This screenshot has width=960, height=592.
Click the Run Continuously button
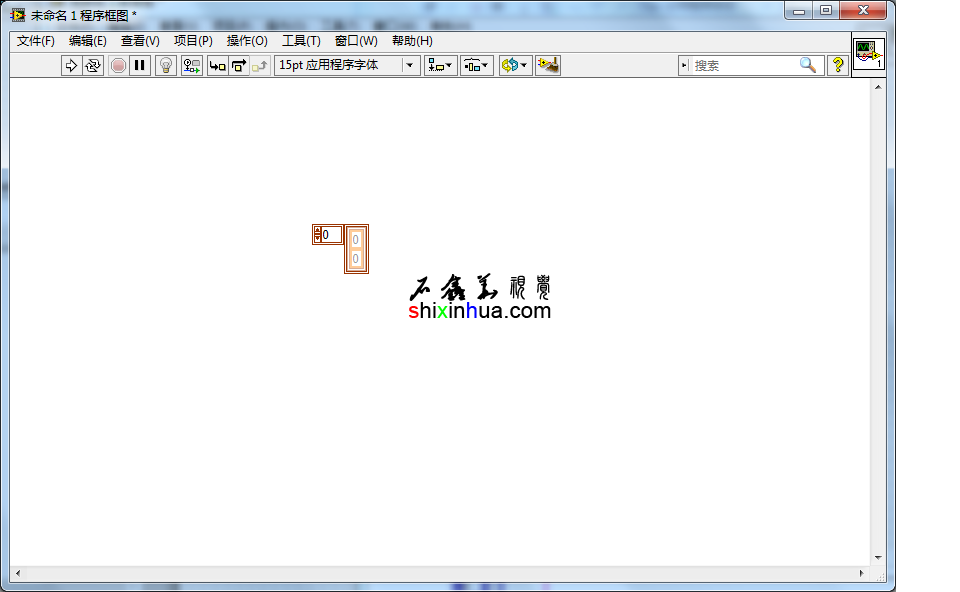93,65
